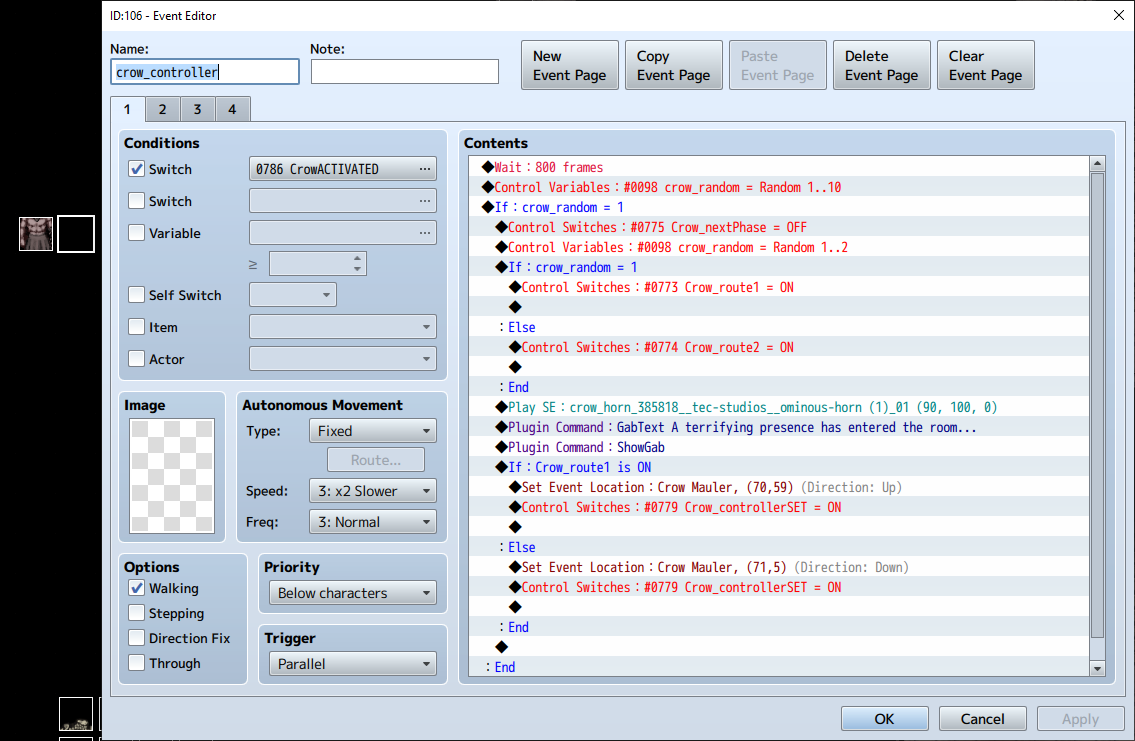Viewport: 1135px width, 741px height.
Task: Click the empty event Image preview box
Action: [x=171, y=476]
